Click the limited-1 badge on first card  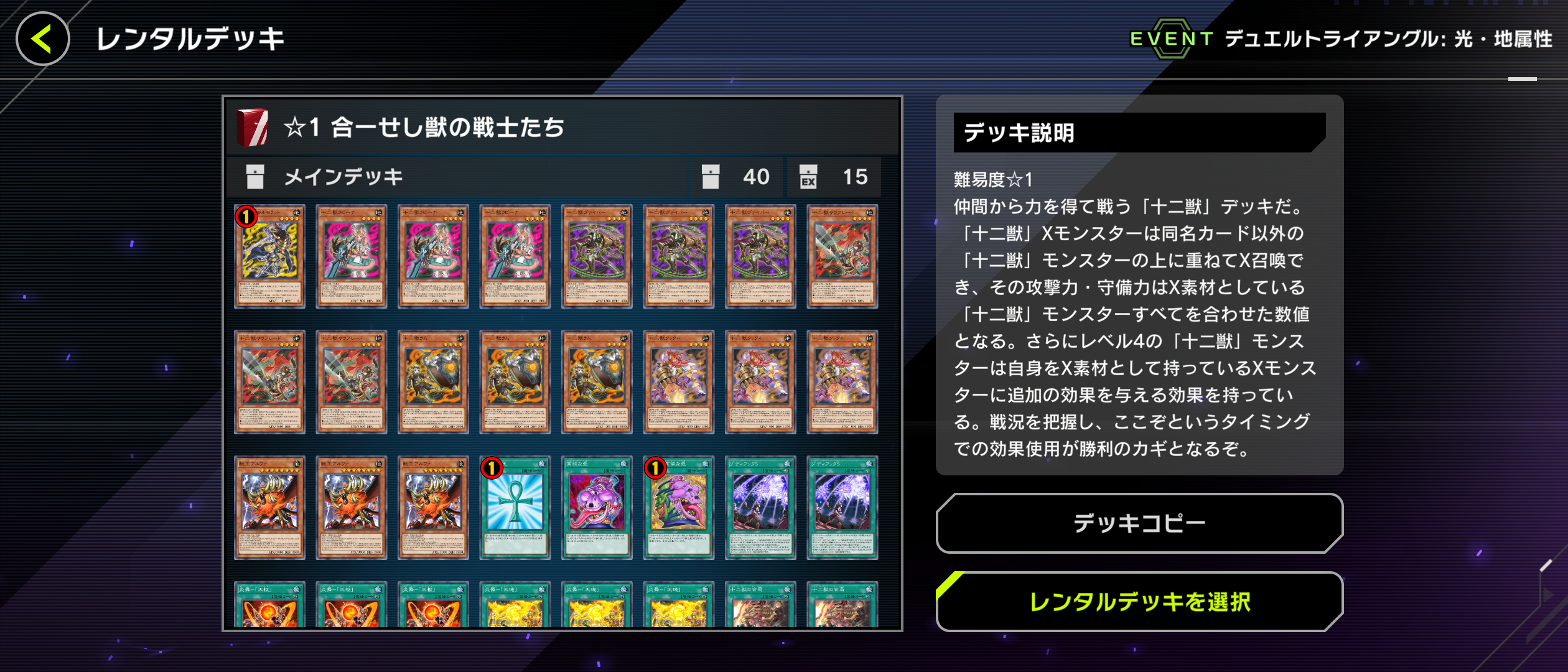click(246, 216)
